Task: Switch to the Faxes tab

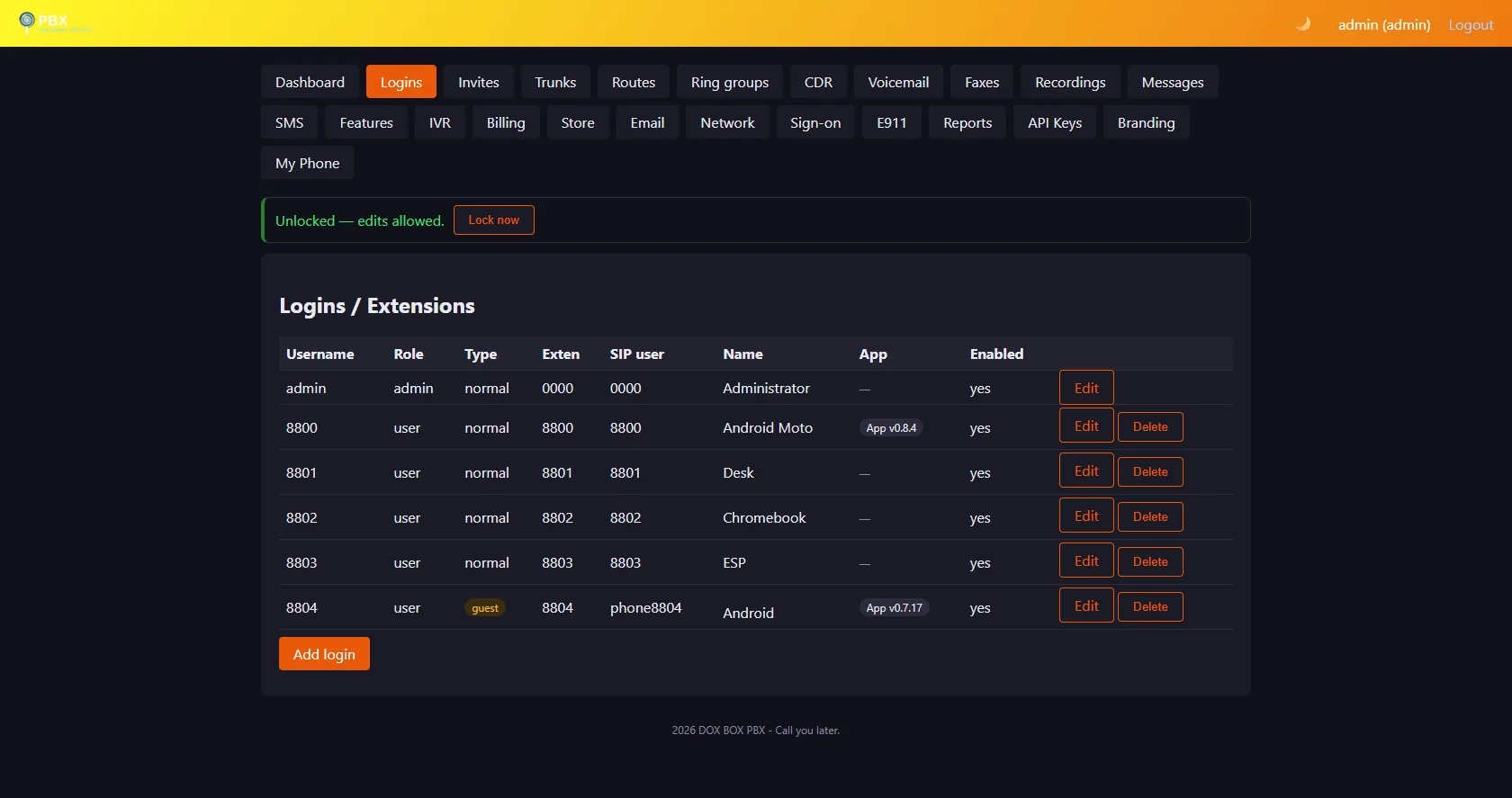Action: pos(982,82)
